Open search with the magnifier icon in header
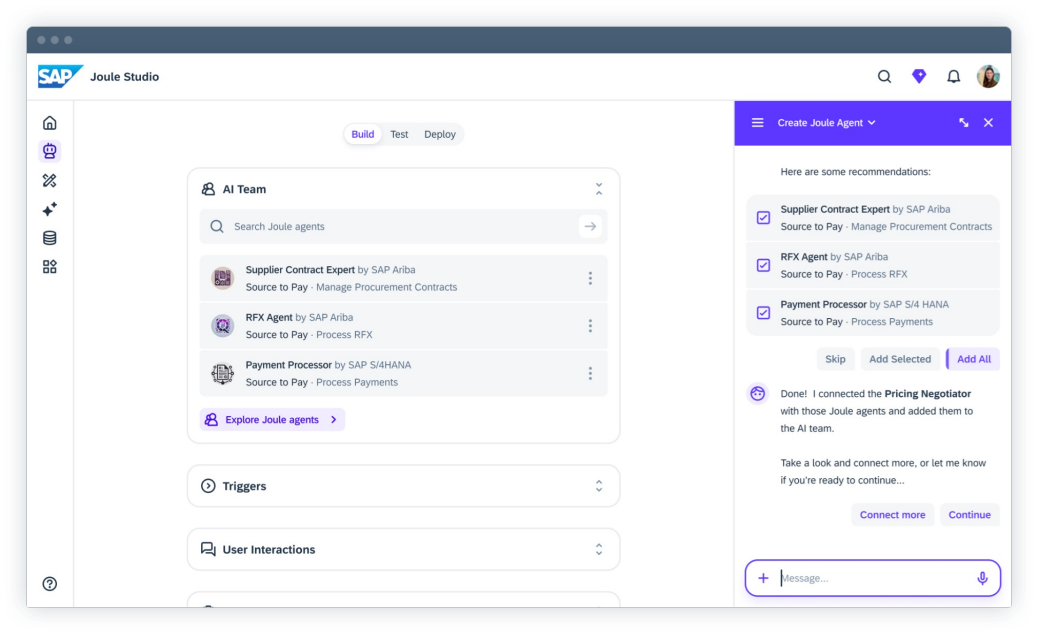Screen dimensions: 1038x634 tap(884, 77)
